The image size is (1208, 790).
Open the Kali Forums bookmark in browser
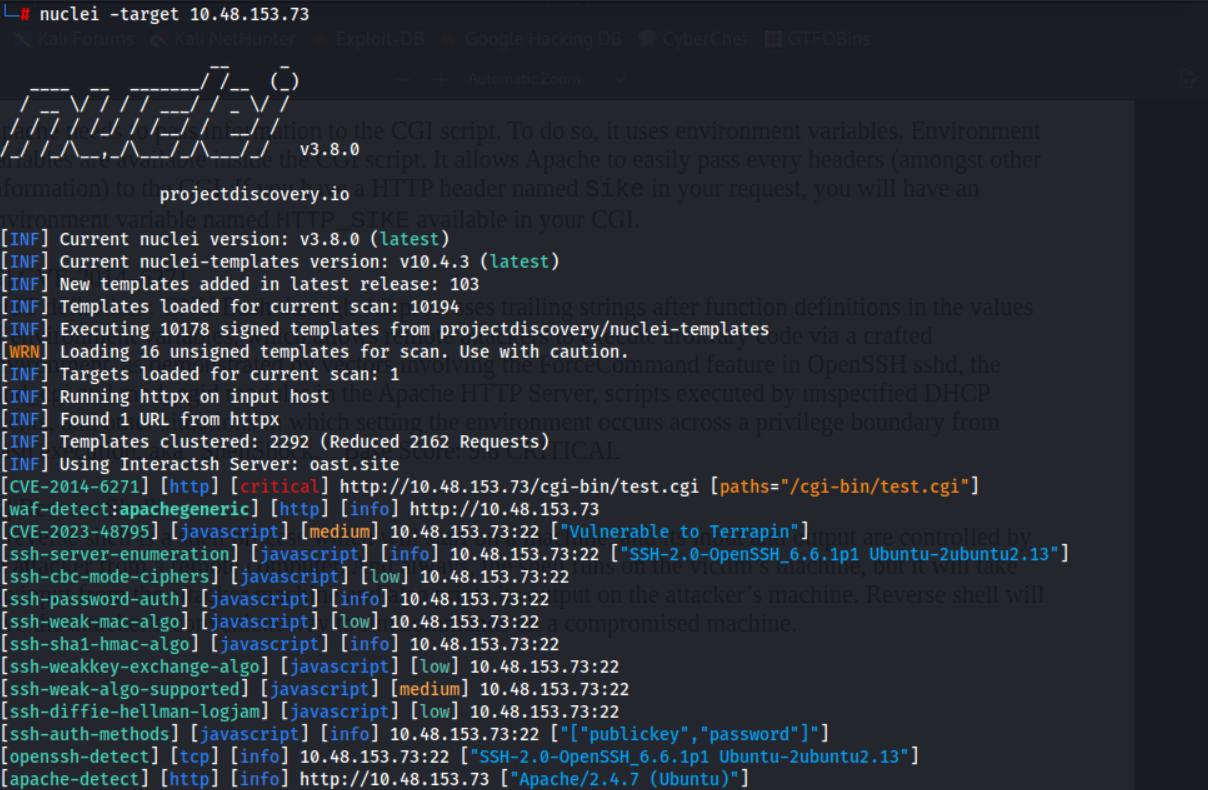pos(73,40)
